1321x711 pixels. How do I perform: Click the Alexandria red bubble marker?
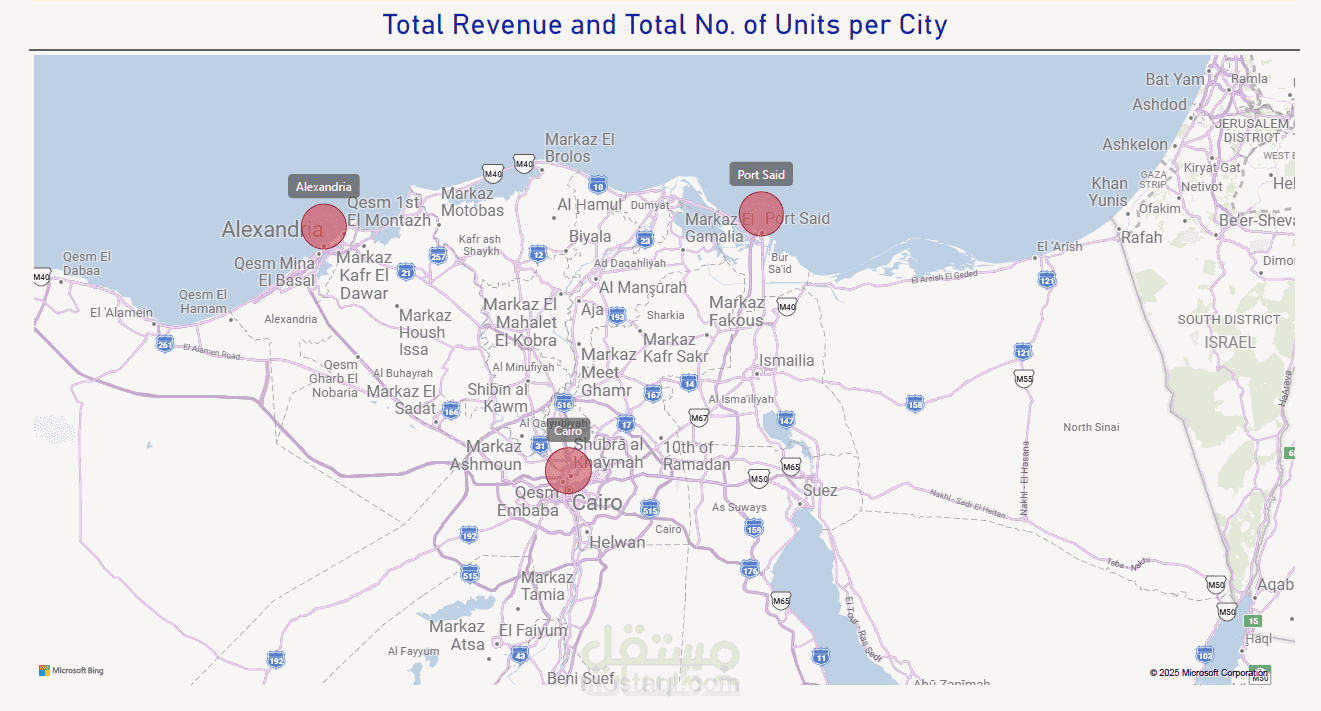click(x=324, y=226)
